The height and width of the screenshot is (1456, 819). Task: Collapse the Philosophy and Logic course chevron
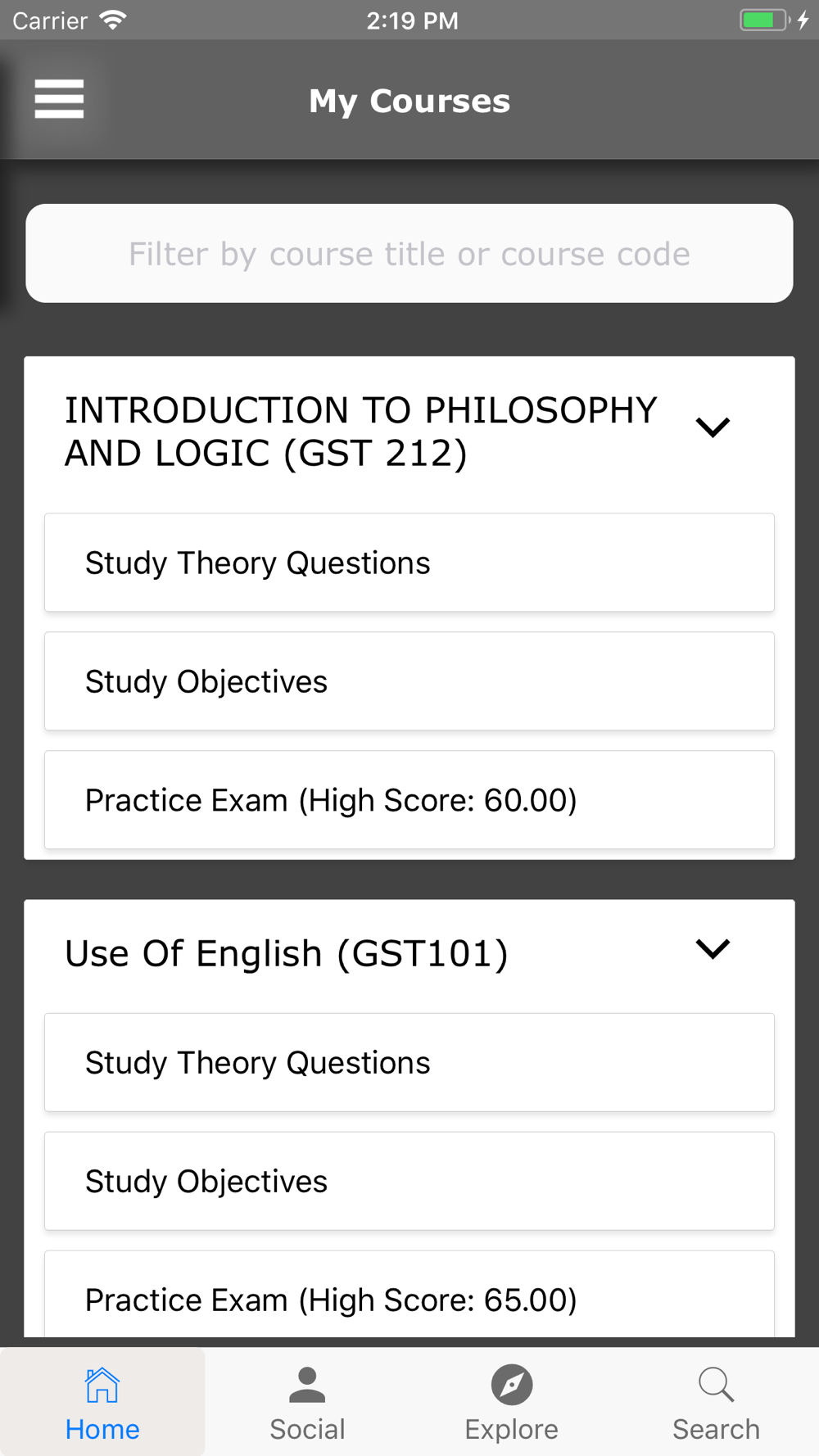[713, 427]
